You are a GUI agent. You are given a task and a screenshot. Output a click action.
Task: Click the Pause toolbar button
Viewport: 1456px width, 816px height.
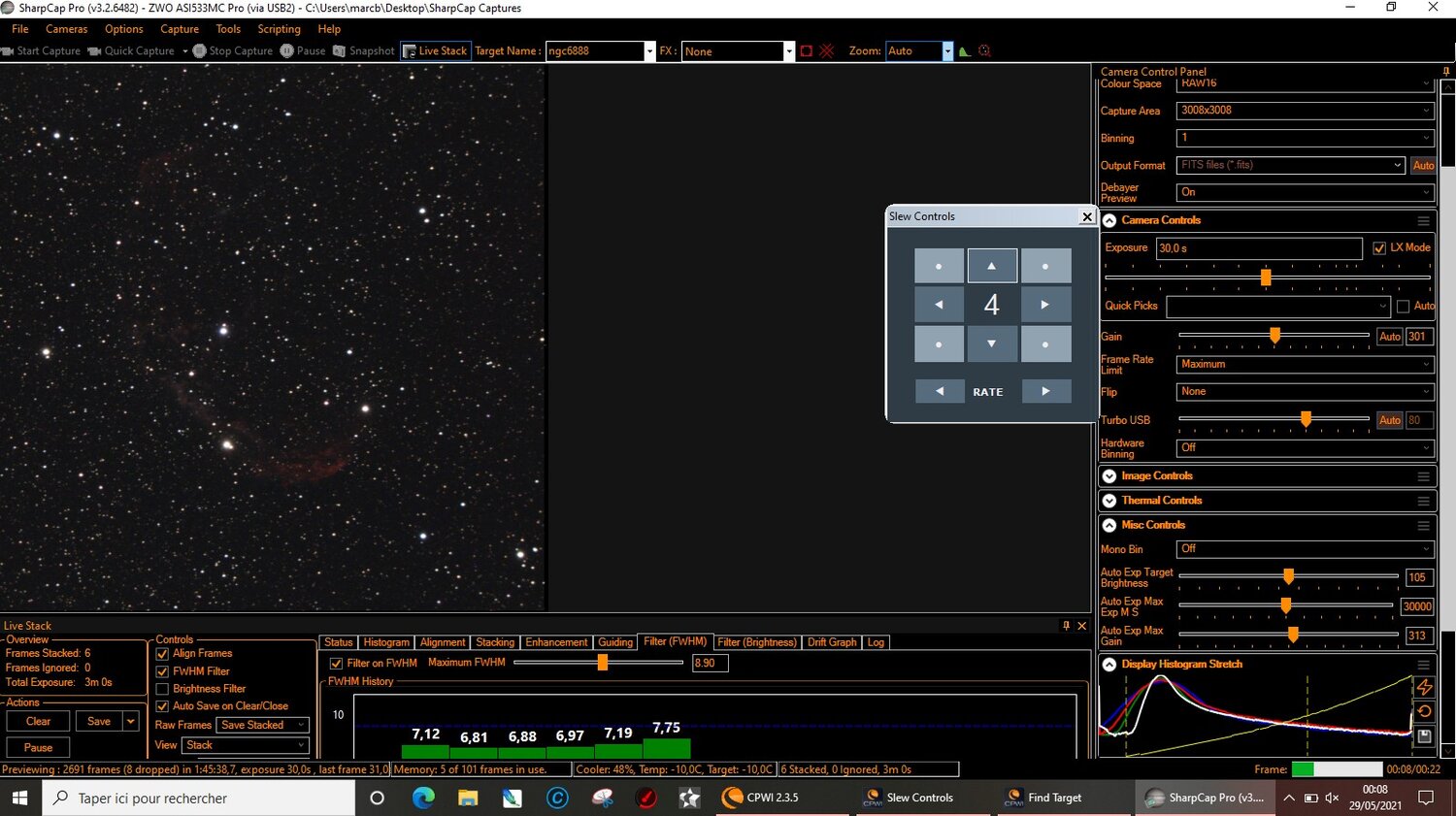(303, 50)
